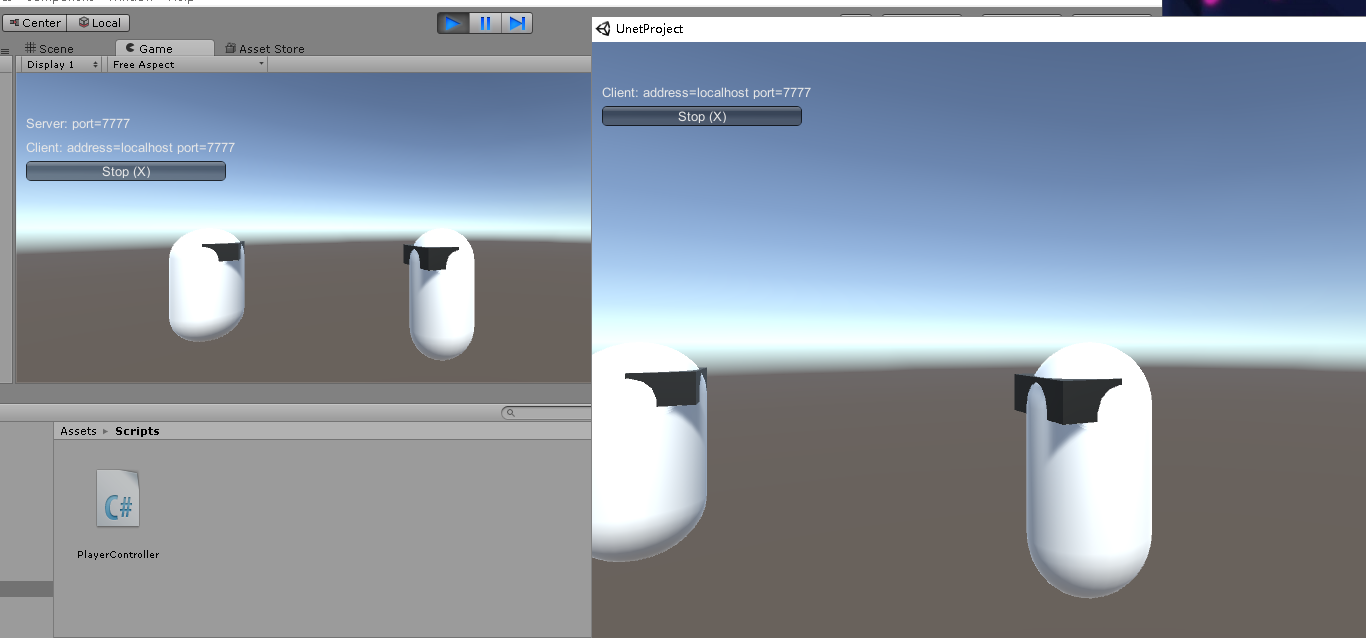The image size is (1366, 638).
Task: Click Assets in the project breadcrumb
Action: coord(78,431)
